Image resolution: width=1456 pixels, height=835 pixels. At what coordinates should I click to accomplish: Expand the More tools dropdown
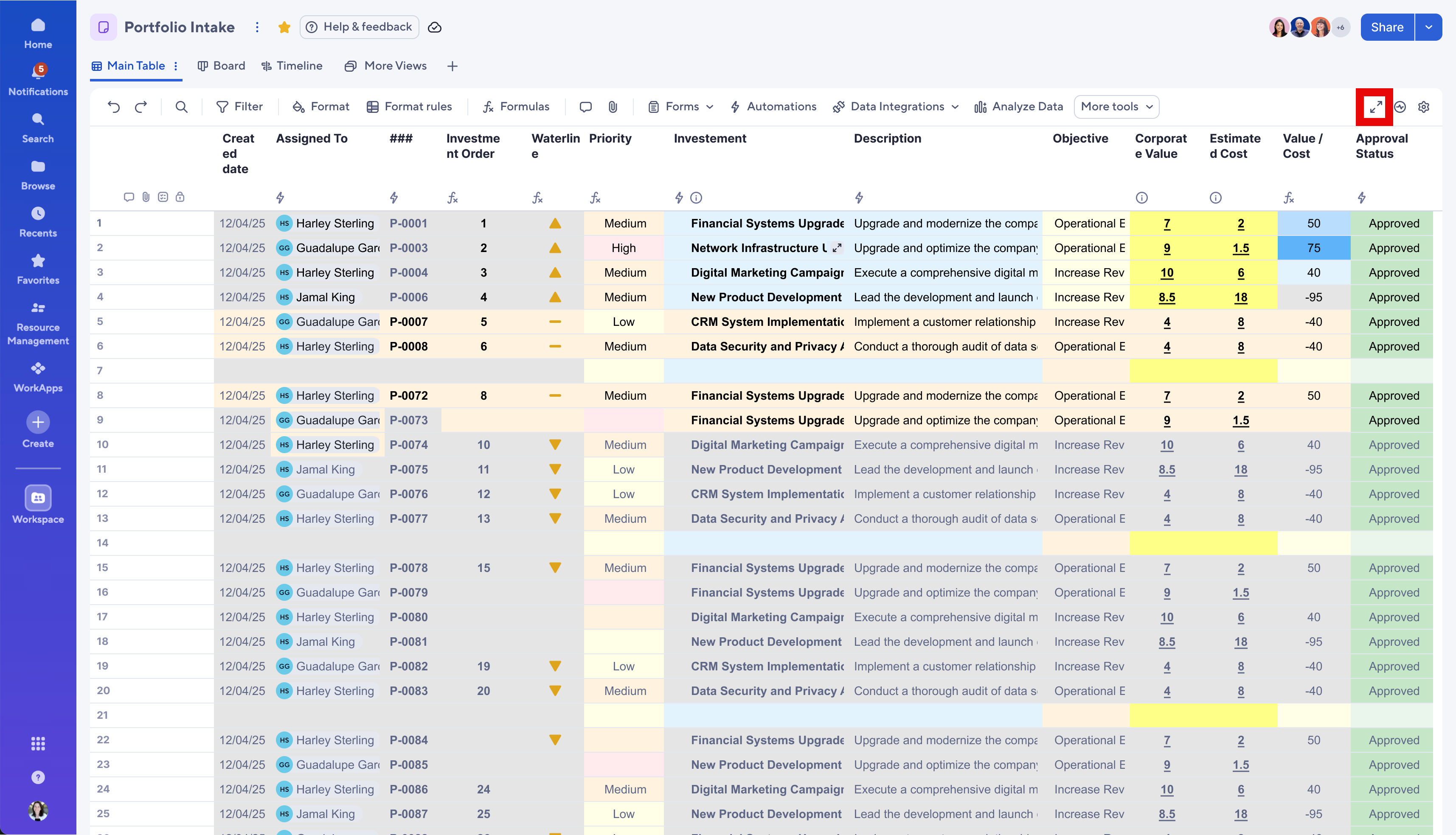coord(1115,106)
